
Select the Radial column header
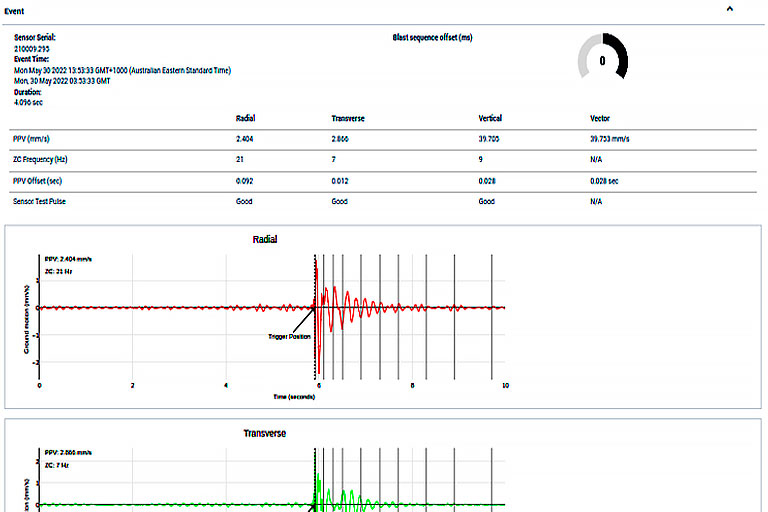click(245, 118)
